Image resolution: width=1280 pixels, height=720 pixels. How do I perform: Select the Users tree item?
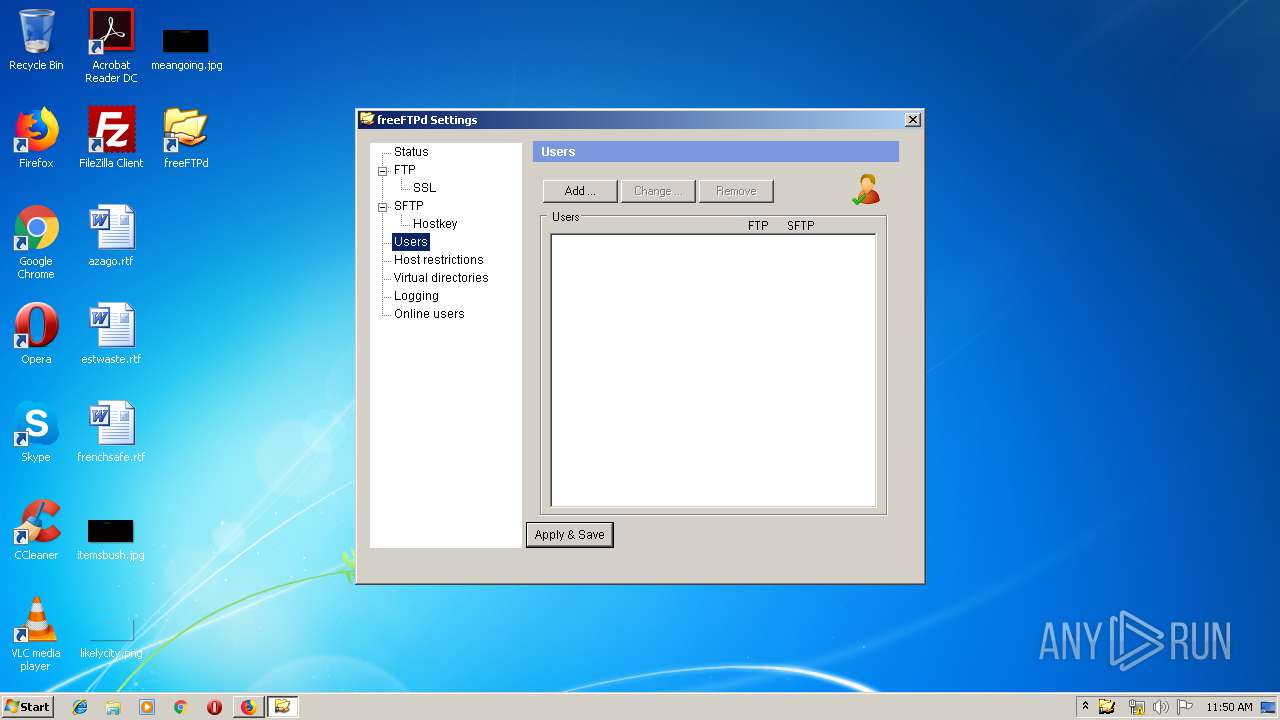[411, 242]
